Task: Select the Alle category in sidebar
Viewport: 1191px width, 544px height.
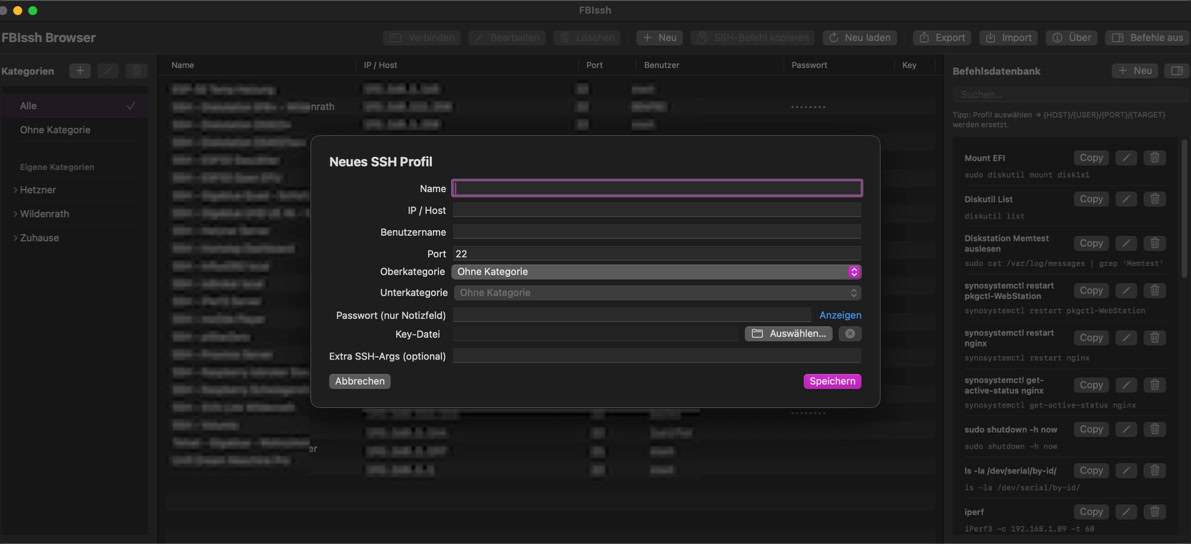Action: (x=28, y=106)
